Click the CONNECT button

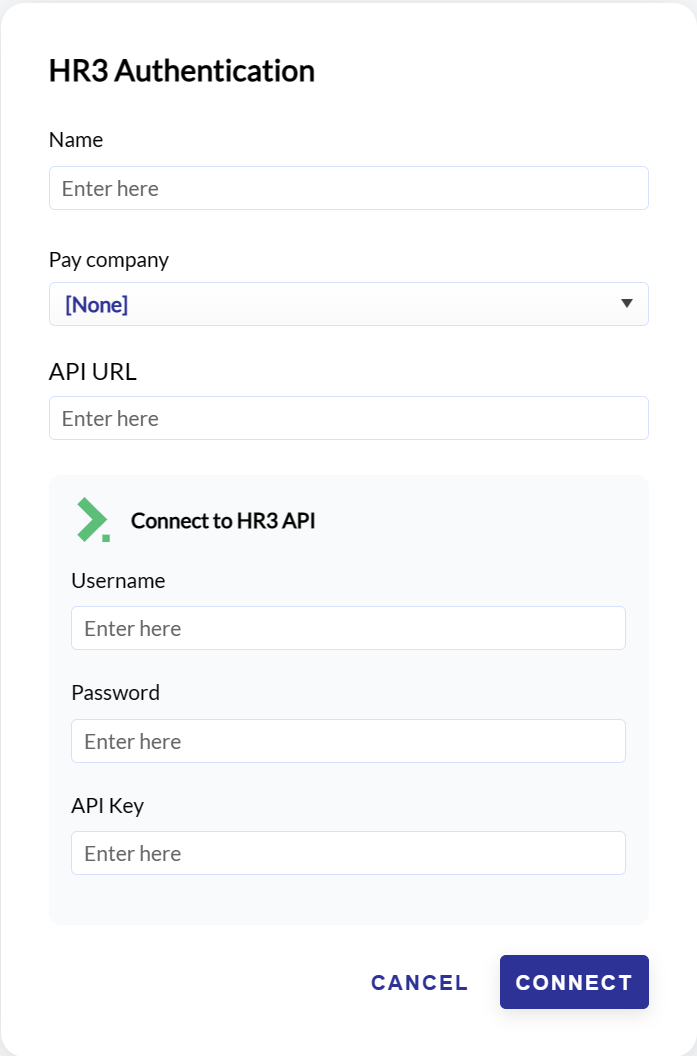tap(574, 982)
